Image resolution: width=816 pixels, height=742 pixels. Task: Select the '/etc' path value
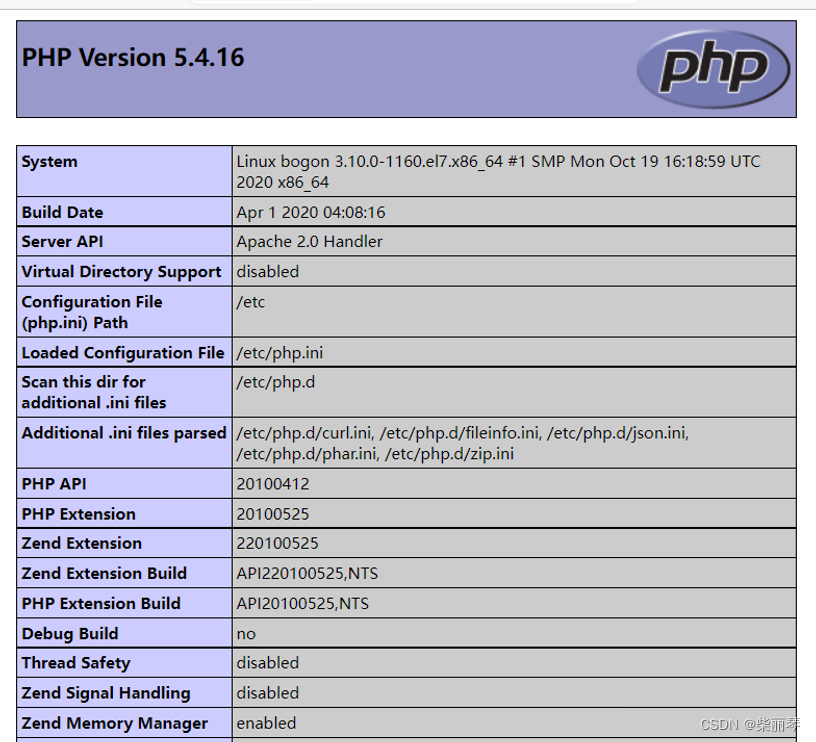251,302
